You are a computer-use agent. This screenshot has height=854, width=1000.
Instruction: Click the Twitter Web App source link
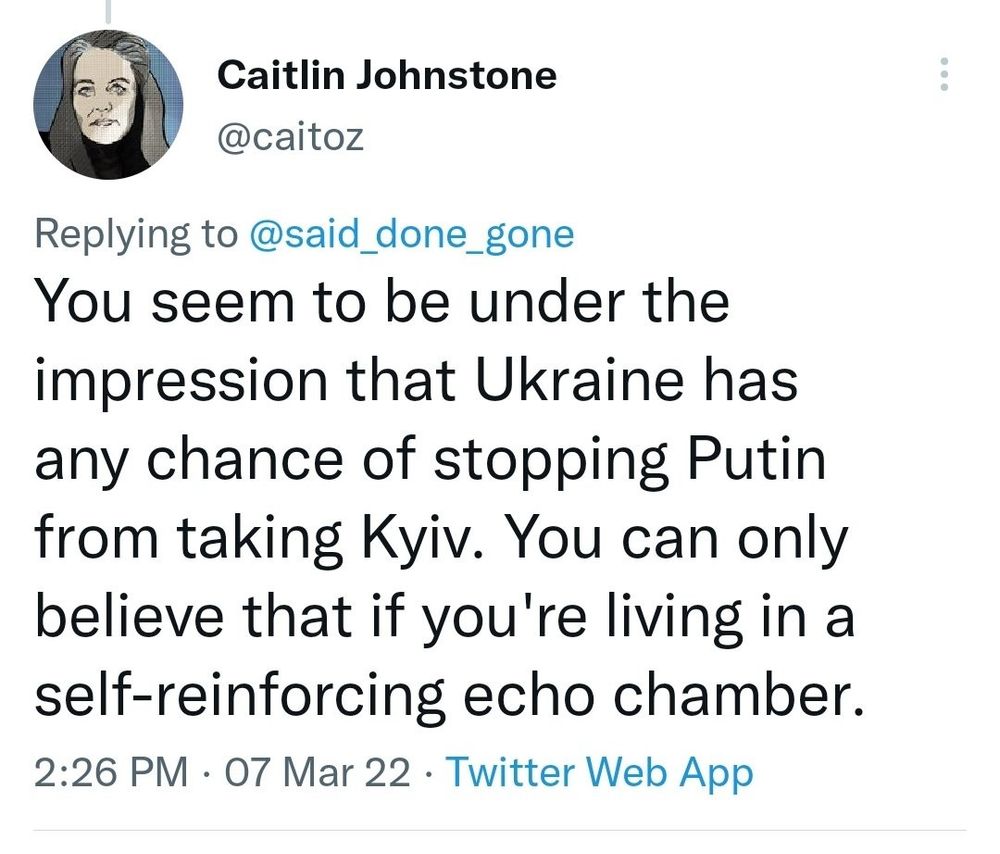(x=599, y=771)
